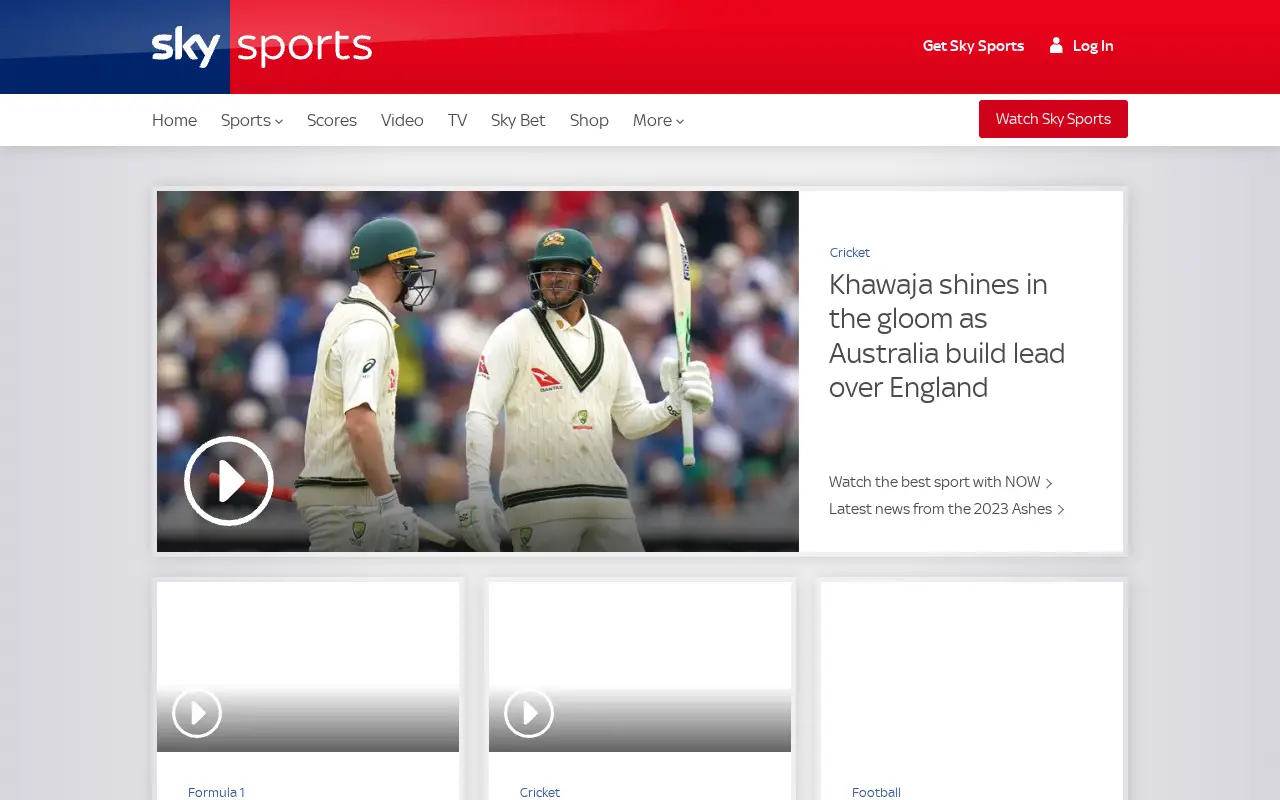Open the Scores section
Image resolution: width=1280 pixels, height=800 pixels.
click(x=332, y=120)
